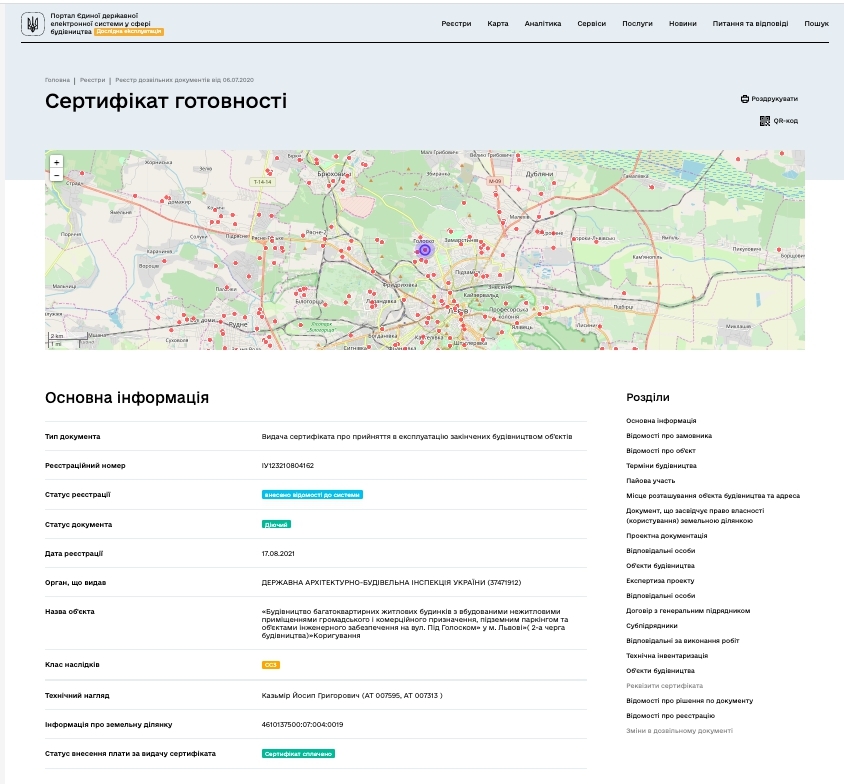
Task: Click the Дубляни label on the map
Action: tap(539, 174)
